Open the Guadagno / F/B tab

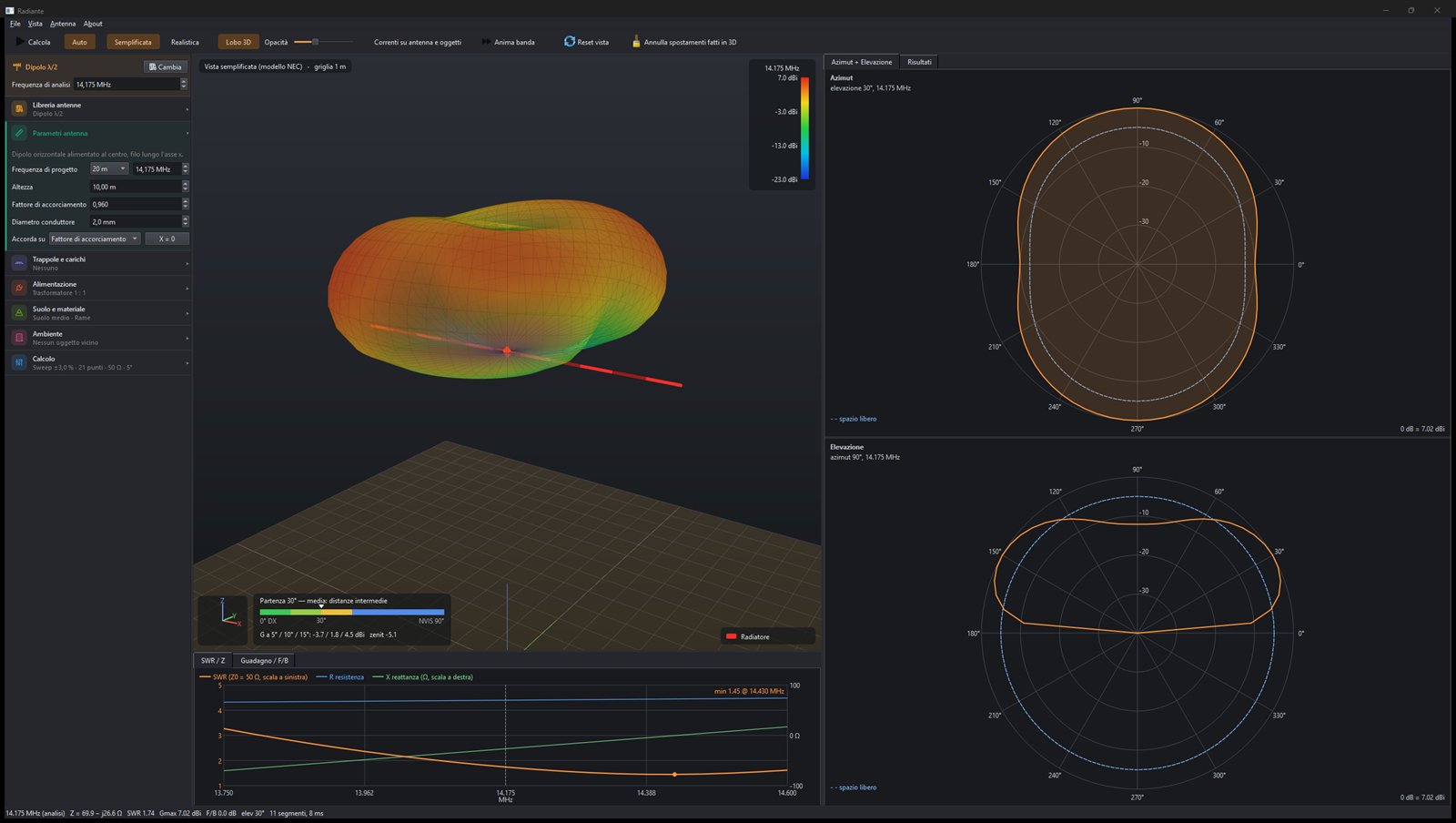point(264,660)
